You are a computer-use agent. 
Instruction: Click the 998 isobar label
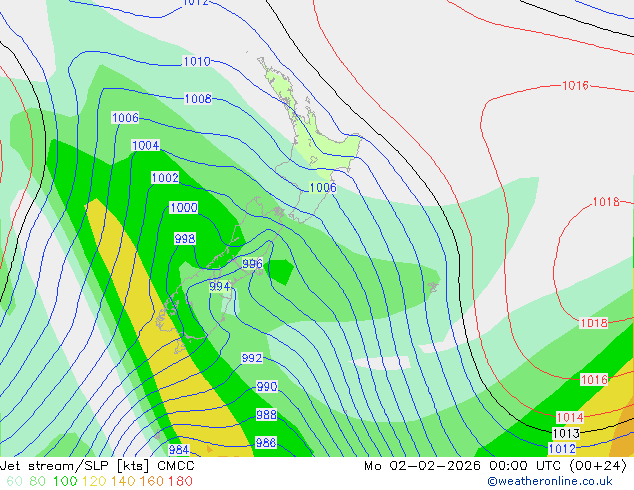pos(185,239)
